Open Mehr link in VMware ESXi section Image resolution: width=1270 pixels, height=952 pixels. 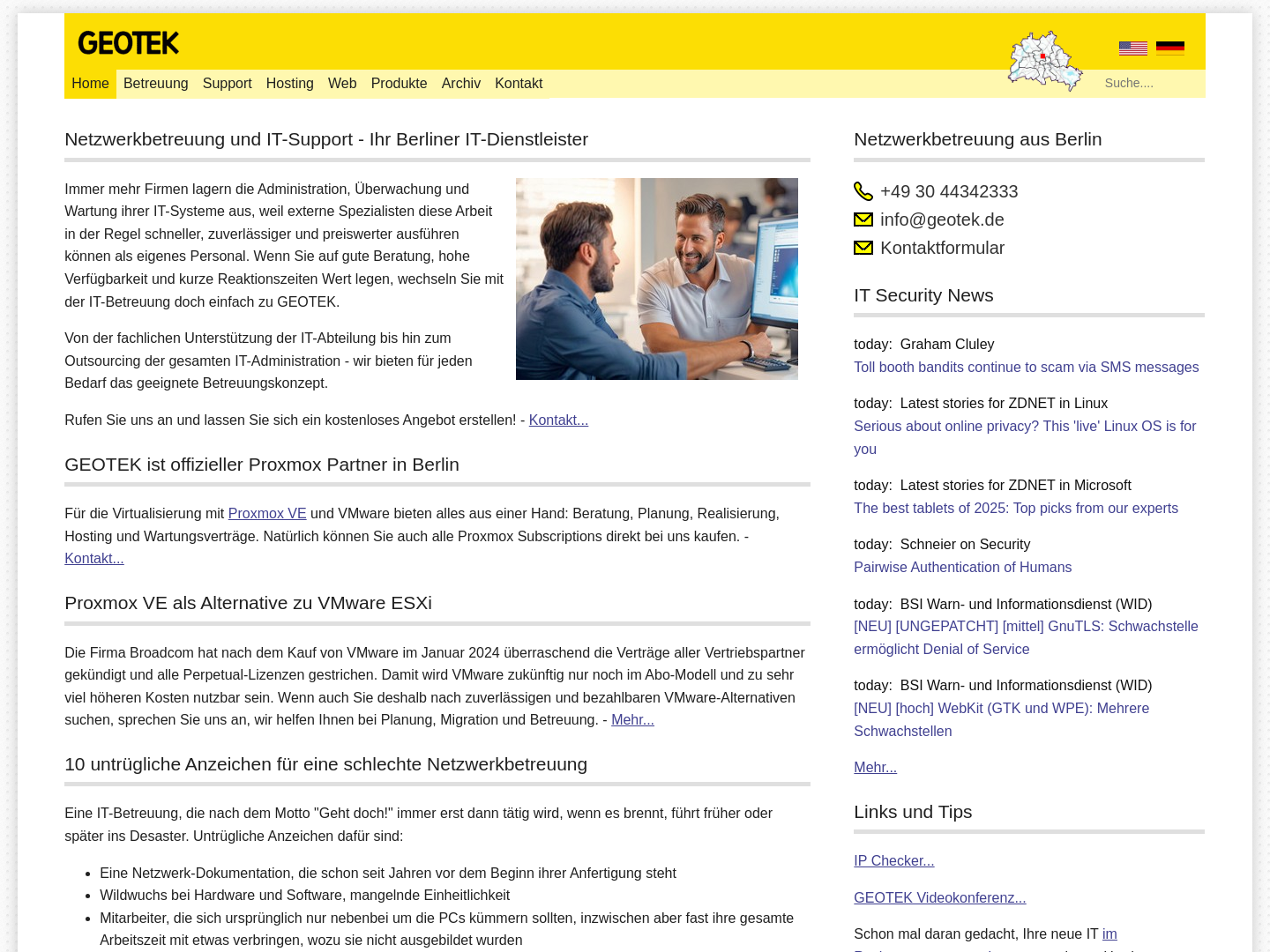tap(632, 720)
